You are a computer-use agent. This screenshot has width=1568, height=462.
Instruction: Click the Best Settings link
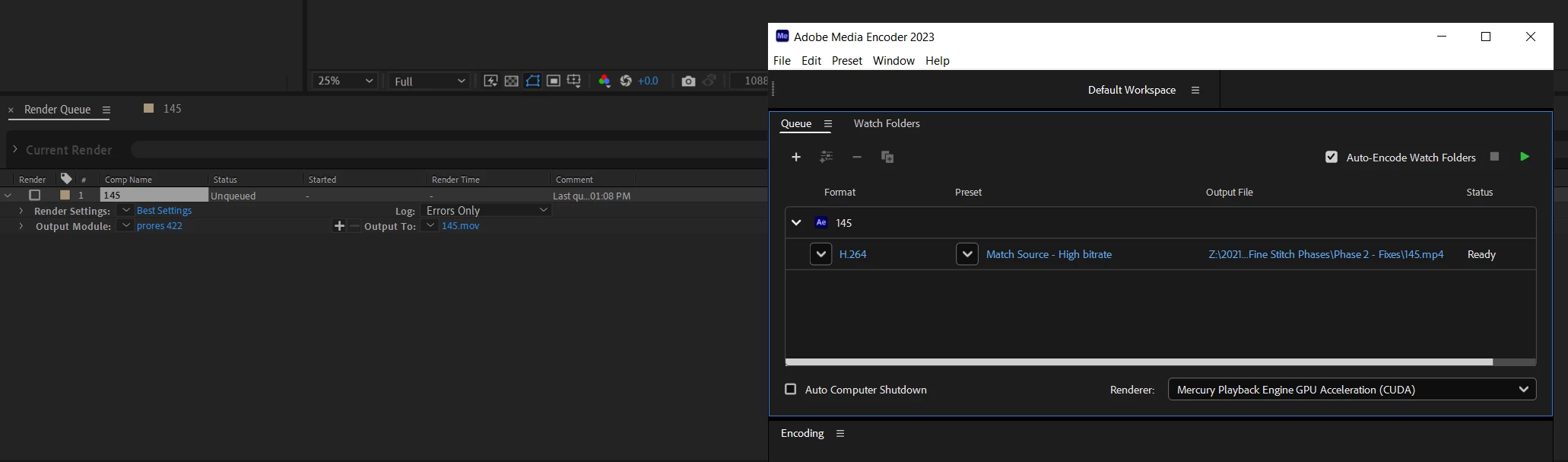(x=164, y=210)
